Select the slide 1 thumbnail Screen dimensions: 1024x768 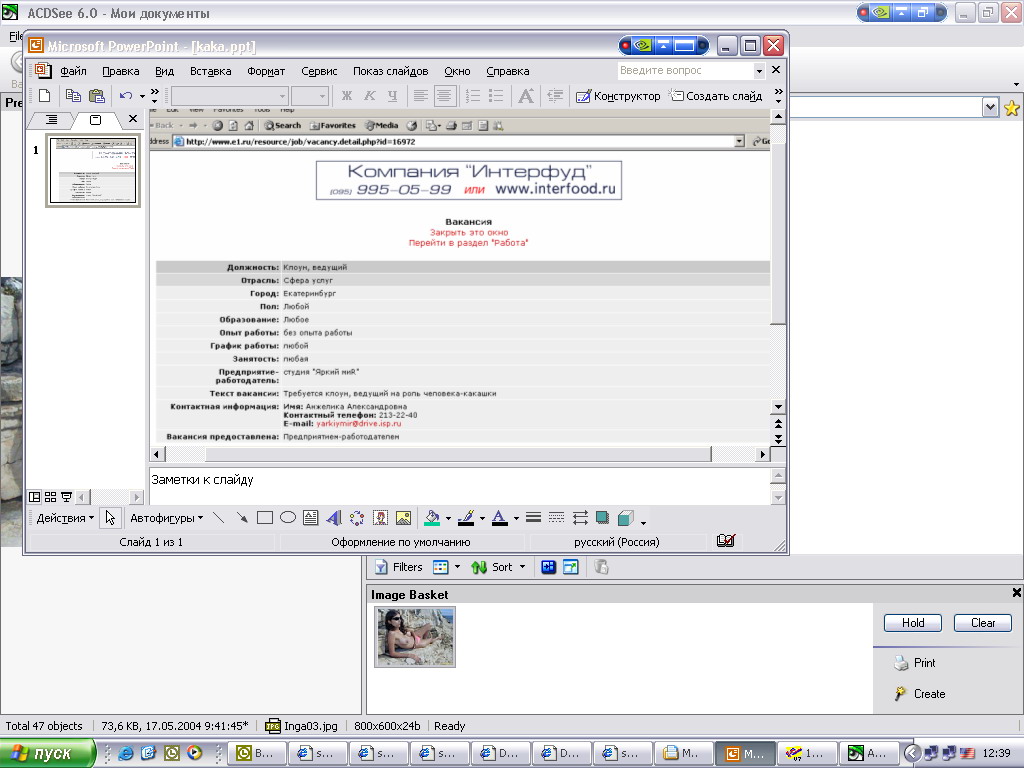pos(94,171)
